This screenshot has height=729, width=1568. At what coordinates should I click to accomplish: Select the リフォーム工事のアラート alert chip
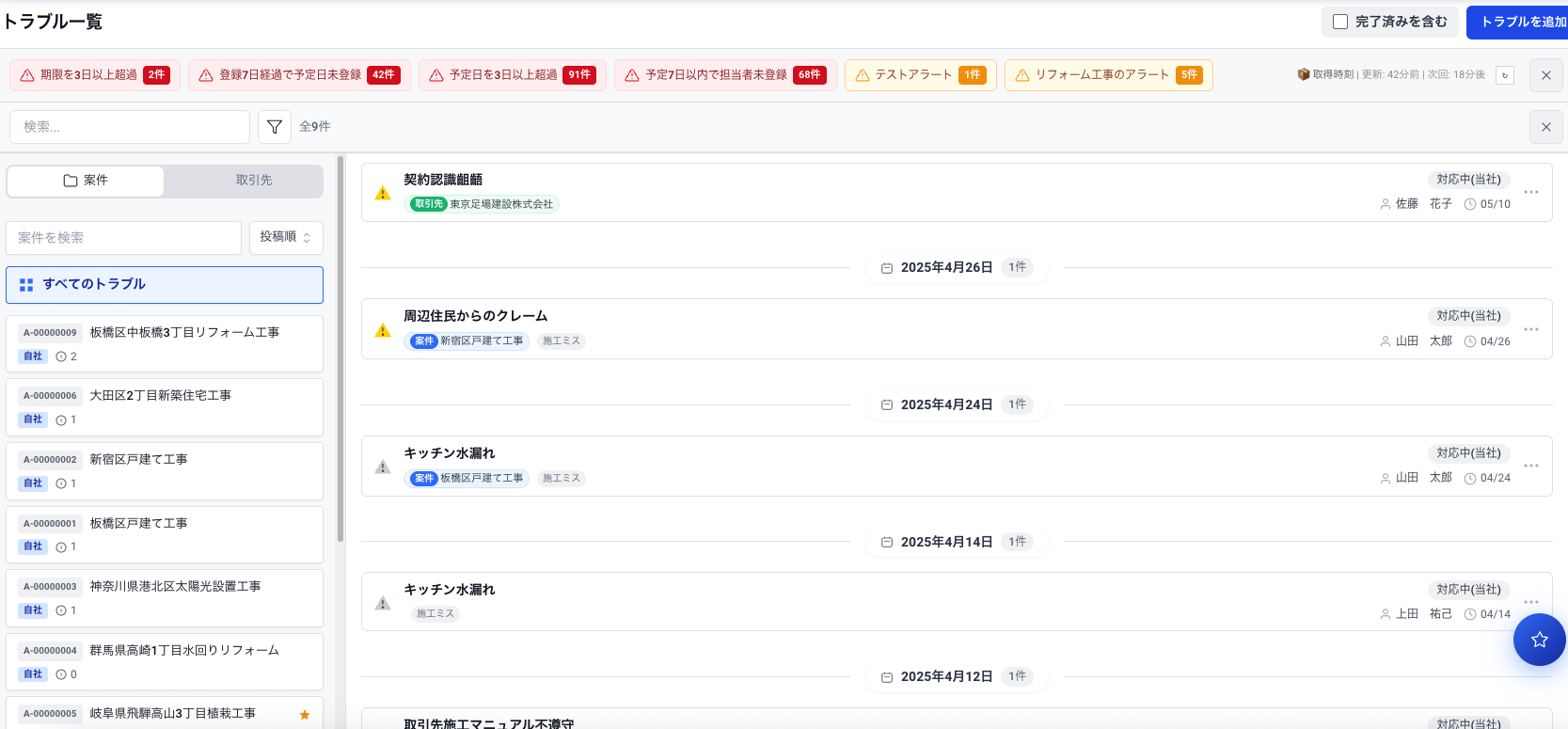click(1108, 75)
